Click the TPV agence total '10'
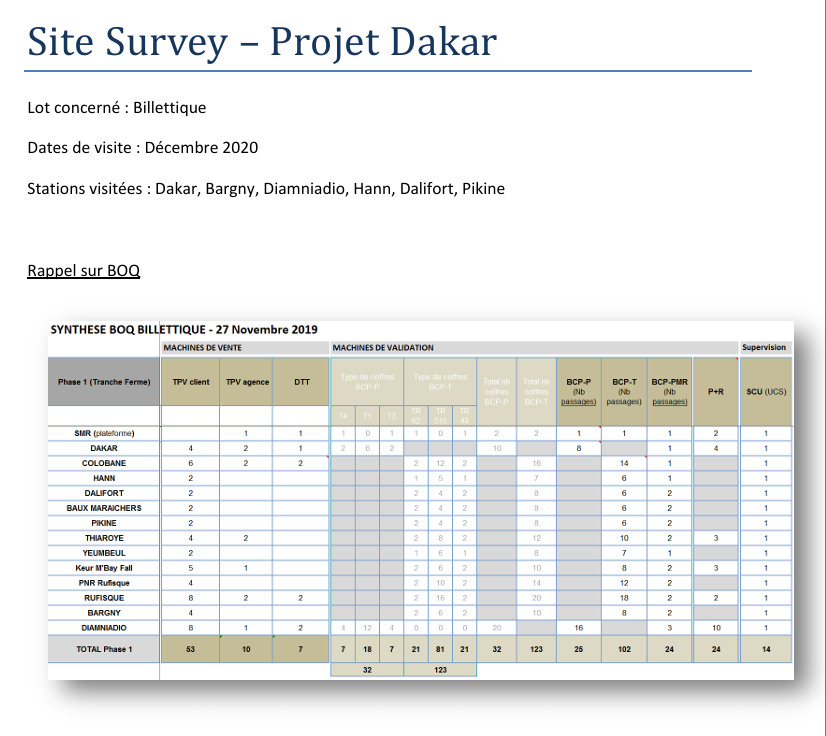Viewport: 826px width, 736px height. 246,649
